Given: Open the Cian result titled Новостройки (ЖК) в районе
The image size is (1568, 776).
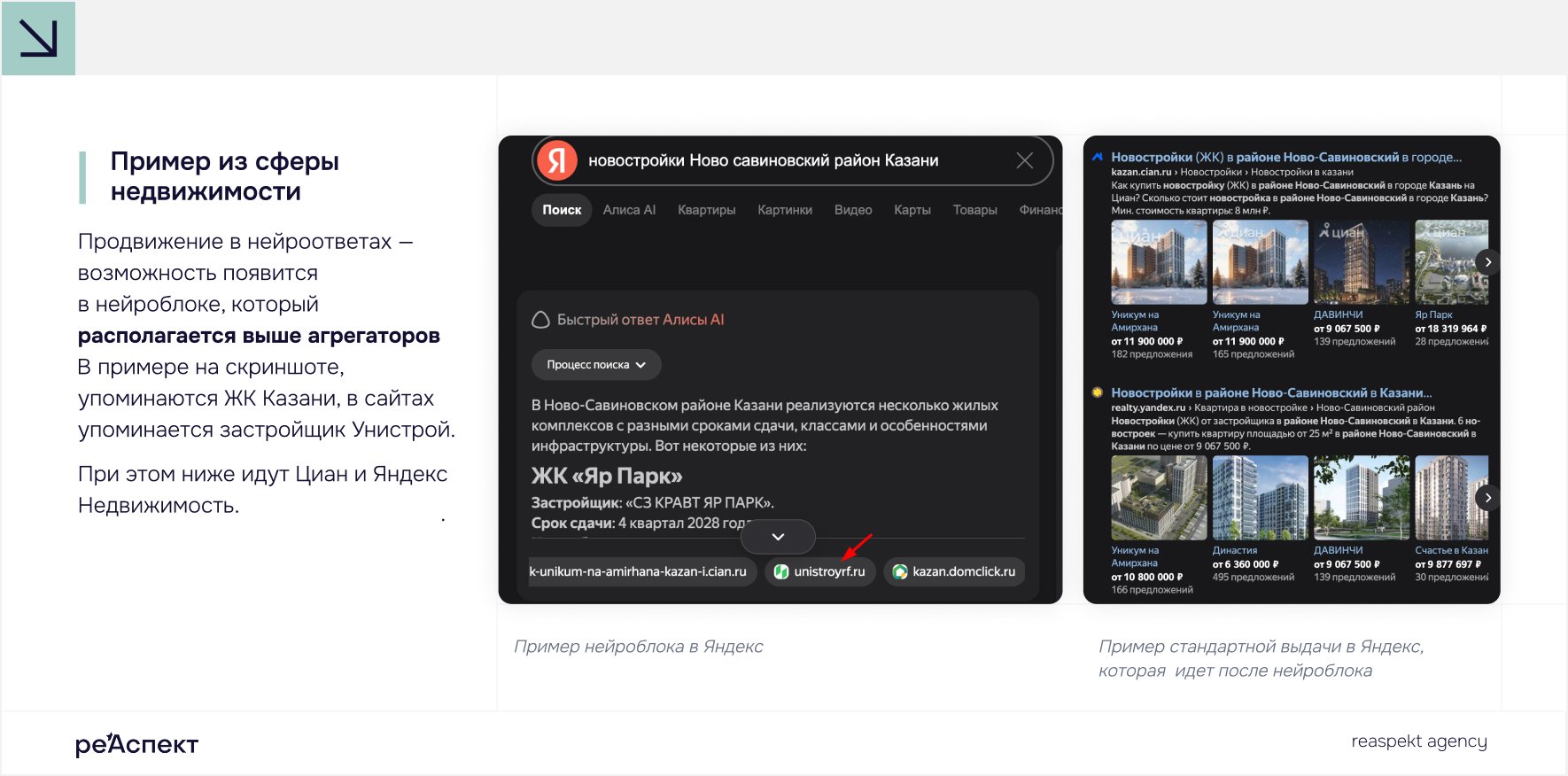Looking at the screenshot, I should 1286,157.
